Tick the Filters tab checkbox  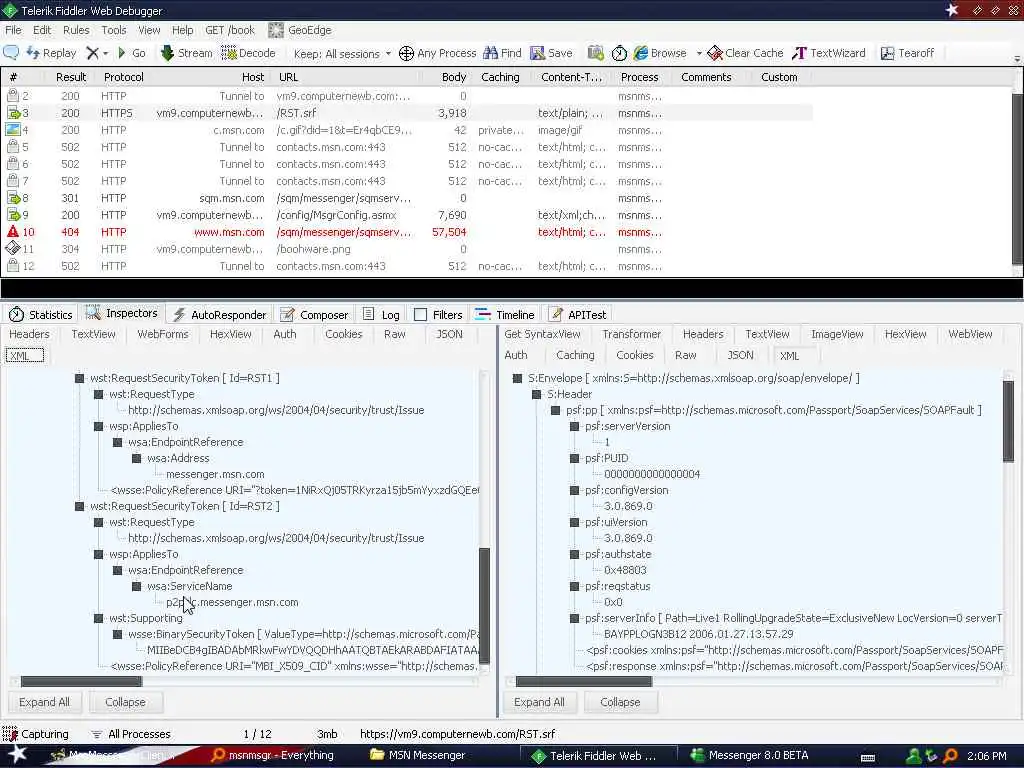point(421,315)
